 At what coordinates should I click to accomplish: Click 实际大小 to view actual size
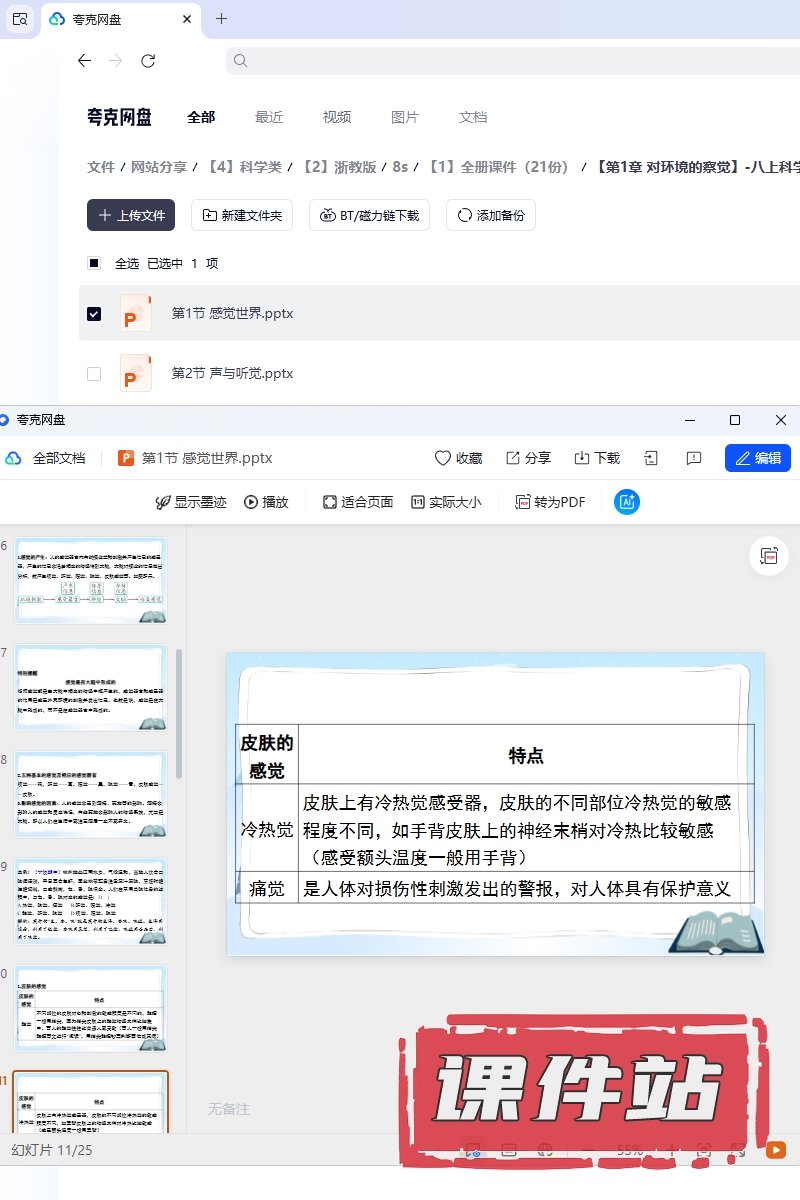(446, 502)
